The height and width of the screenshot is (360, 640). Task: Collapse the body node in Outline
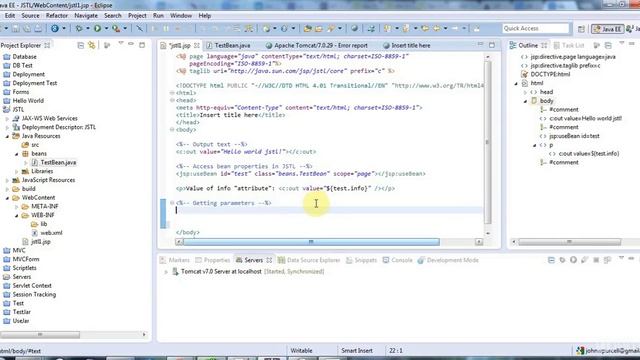[x=525, y=101]
